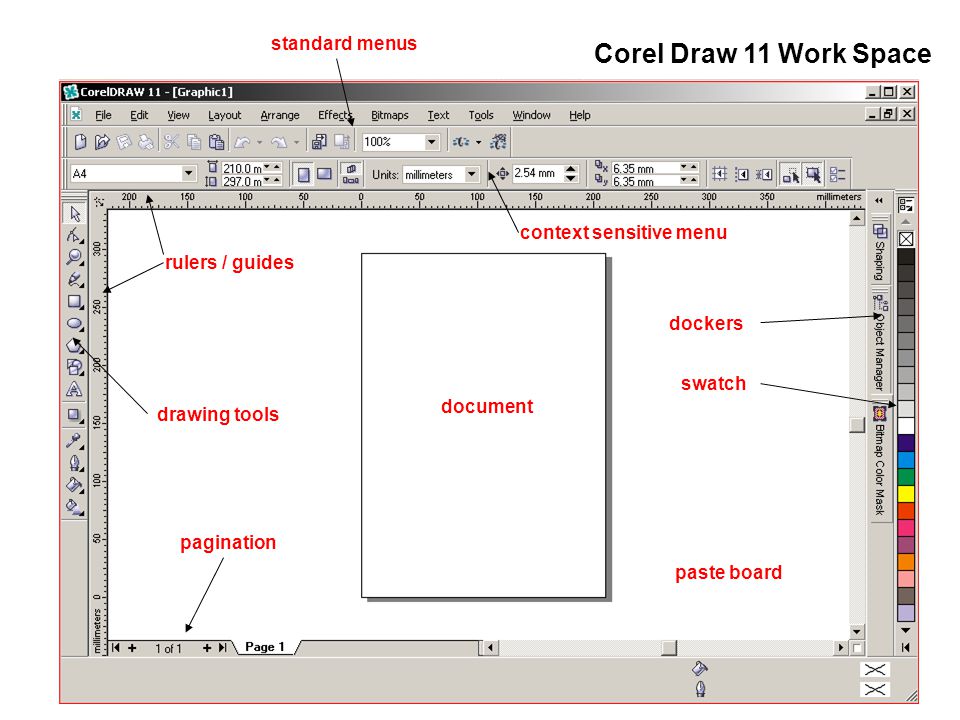
Task: Collapse the docker panel with double chevron
Action: [x=879, y=201]
